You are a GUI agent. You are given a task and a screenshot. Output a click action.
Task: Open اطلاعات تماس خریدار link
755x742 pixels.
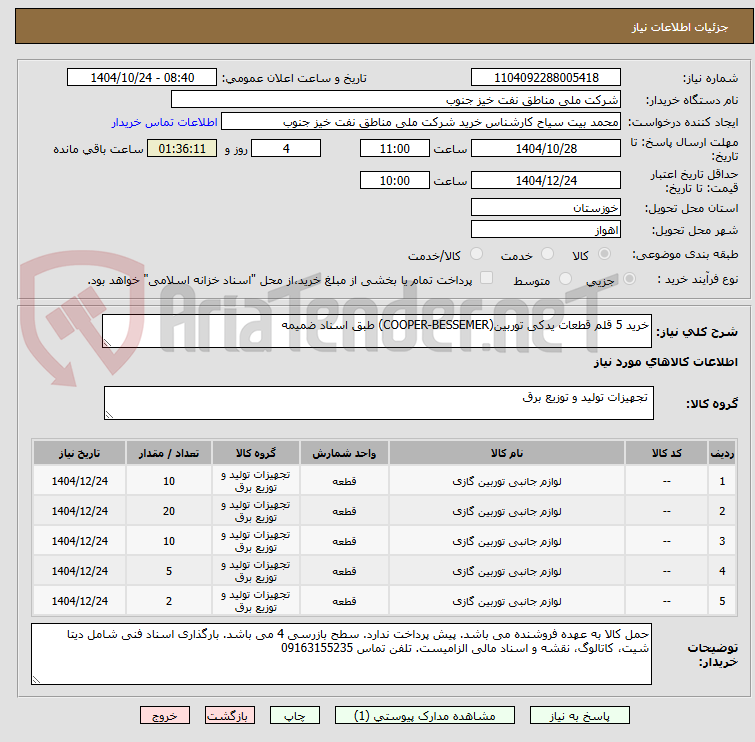click(165, 122)
